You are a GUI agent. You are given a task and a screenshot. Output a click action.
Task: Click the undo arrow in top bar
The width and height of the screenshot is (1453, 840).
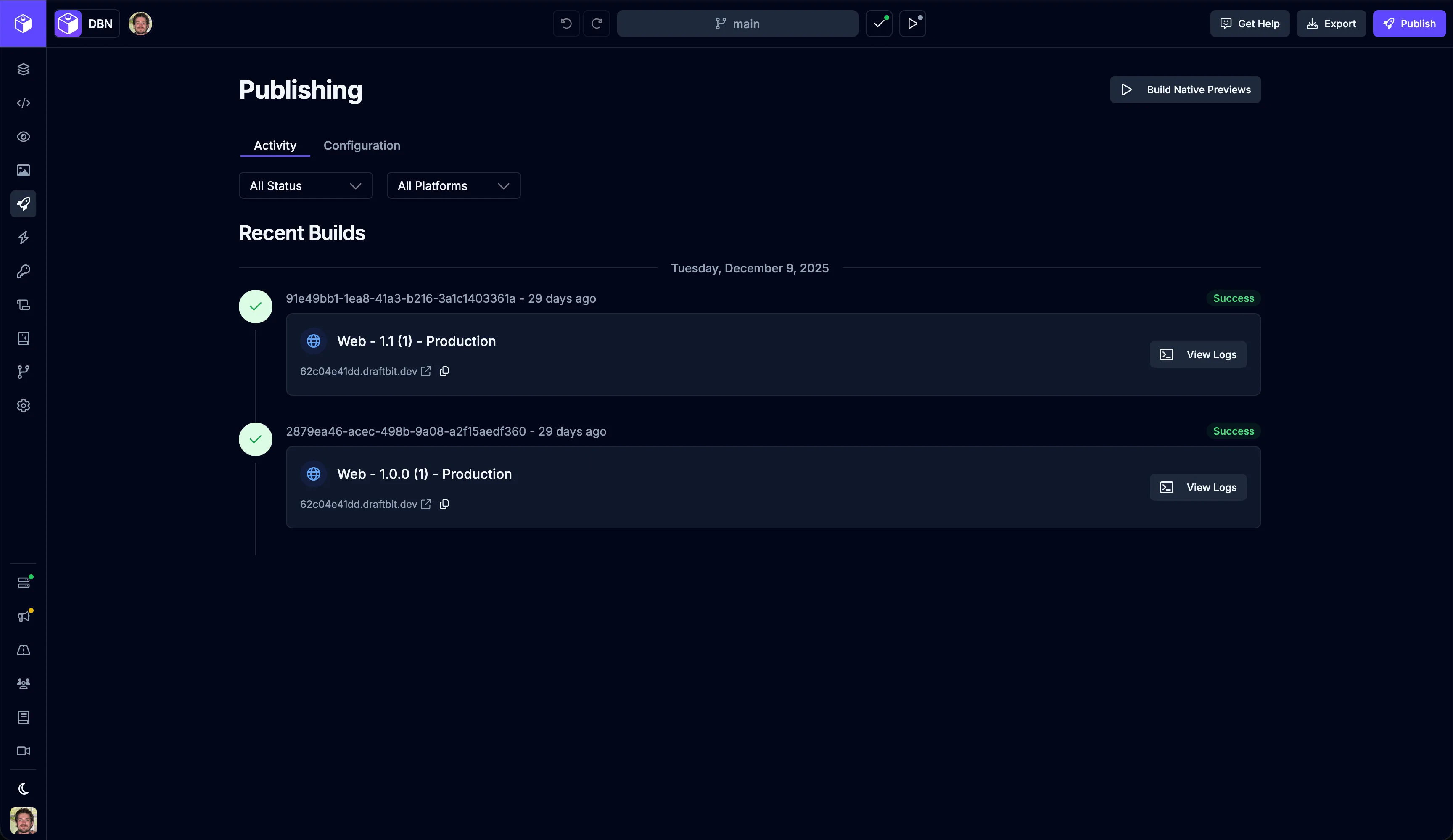point(565,24)
